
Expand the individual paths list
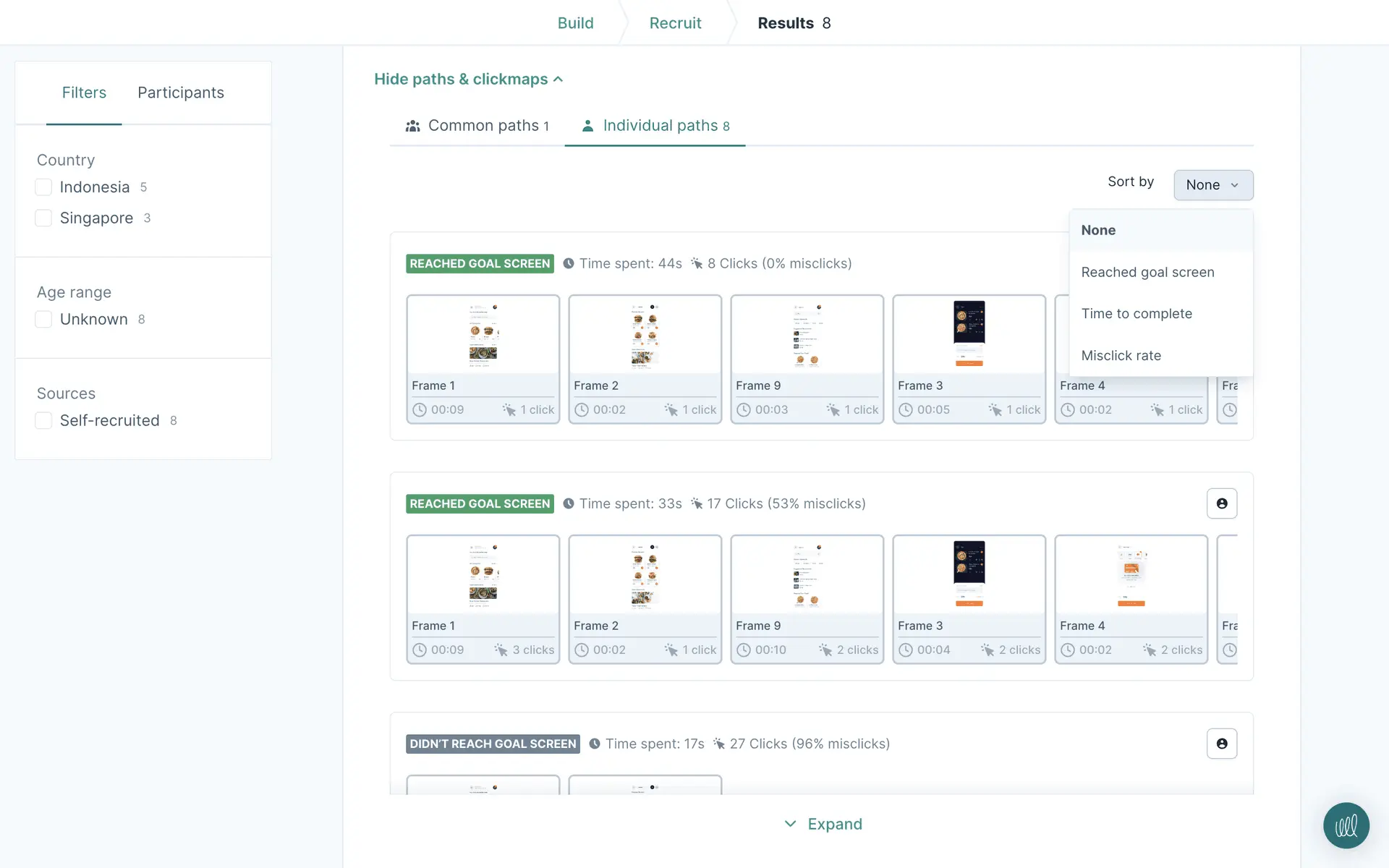pyautogui.click(x=823, y=824)
